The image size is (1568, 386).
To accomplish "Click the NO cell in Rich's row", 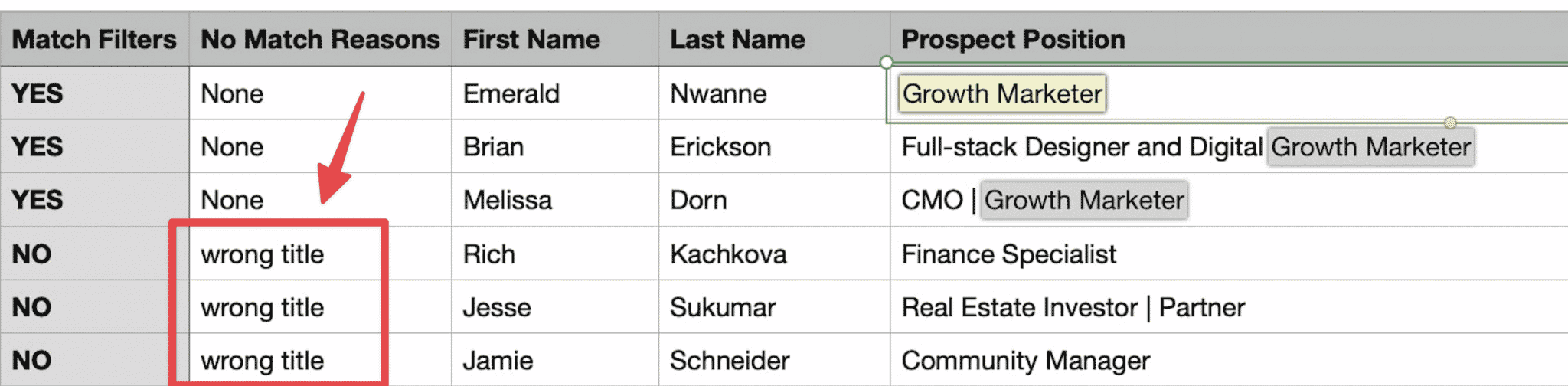I will (94, 254).
